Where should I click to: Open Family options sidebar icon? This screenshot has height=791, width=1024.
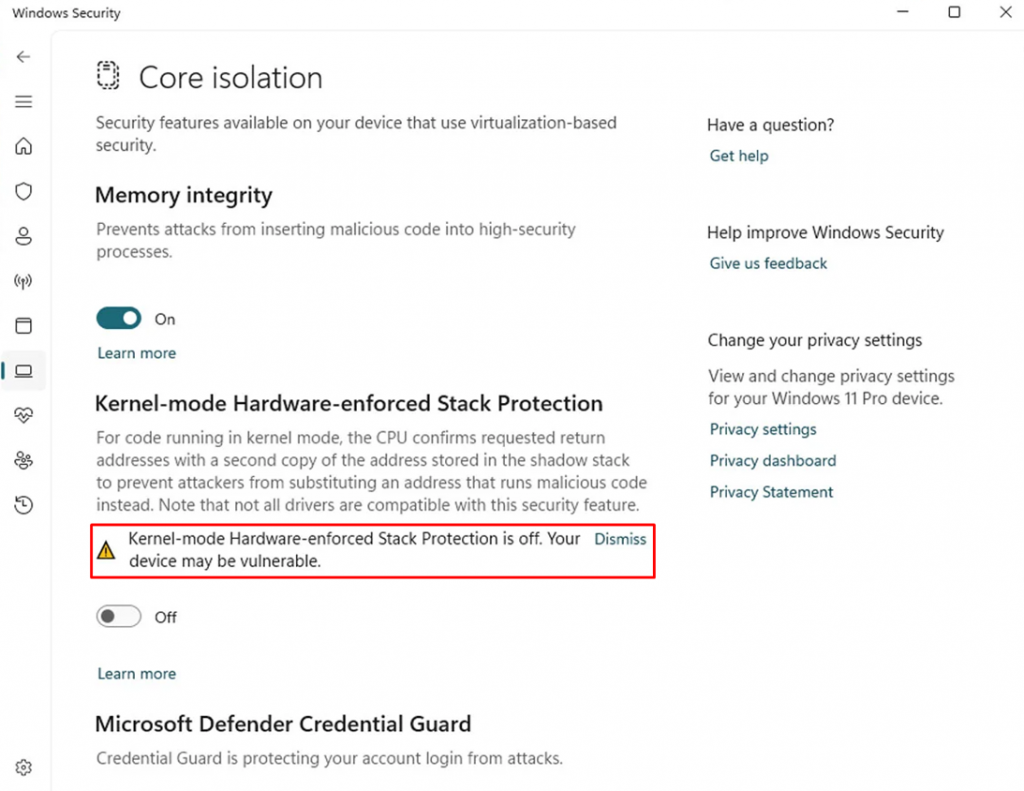point(24,460)
